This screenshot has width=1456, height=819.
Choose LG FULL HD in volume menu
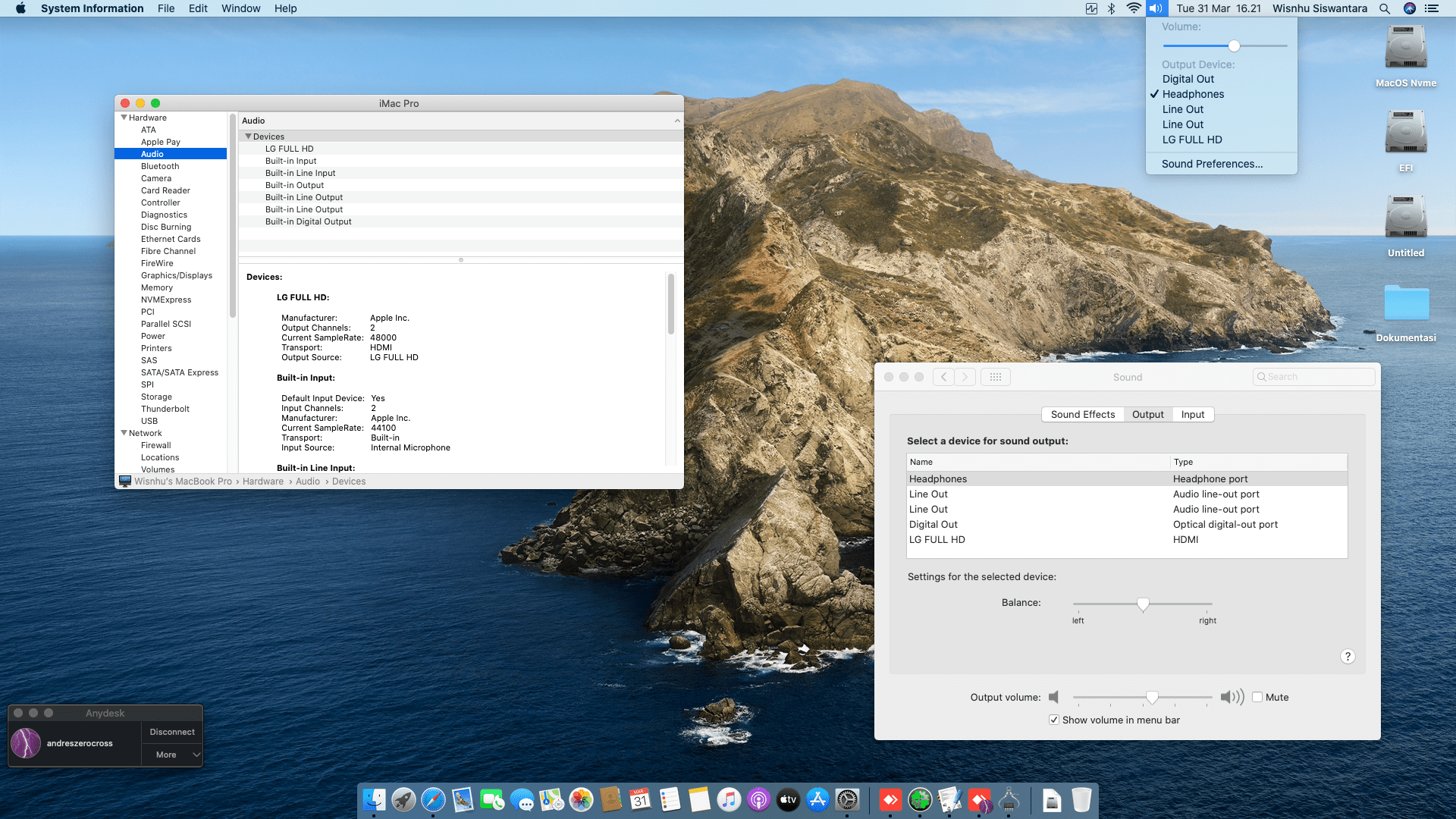[1221, 140]
